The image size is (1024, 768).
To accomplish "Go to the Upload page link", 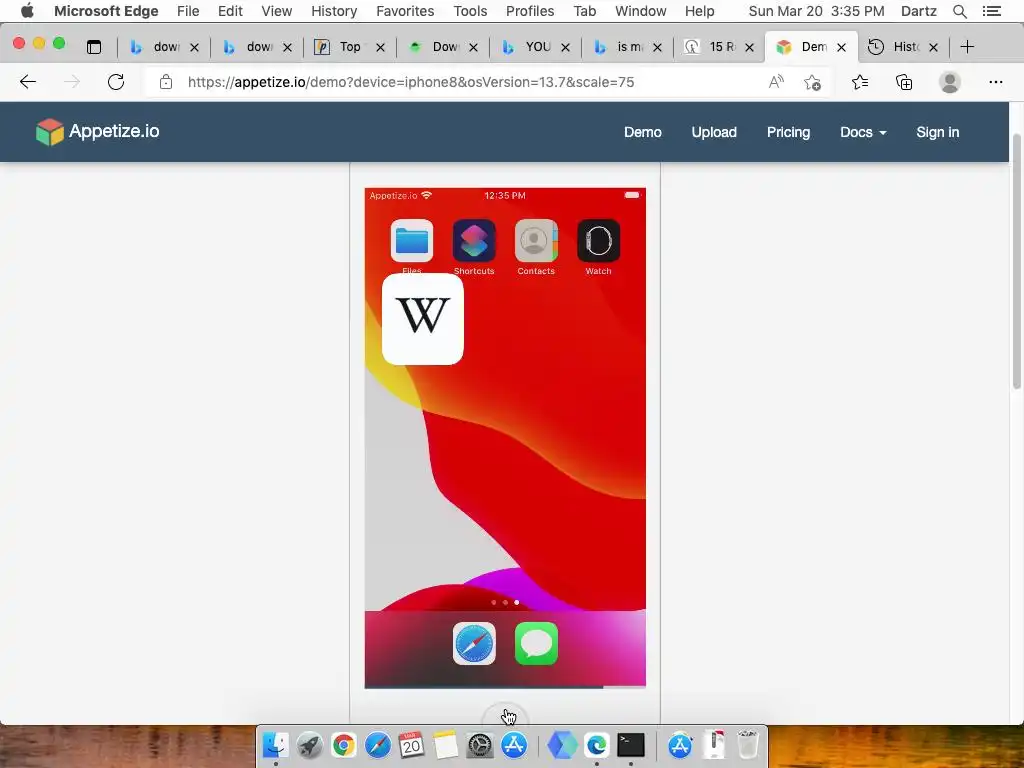I will click(714, 132).
